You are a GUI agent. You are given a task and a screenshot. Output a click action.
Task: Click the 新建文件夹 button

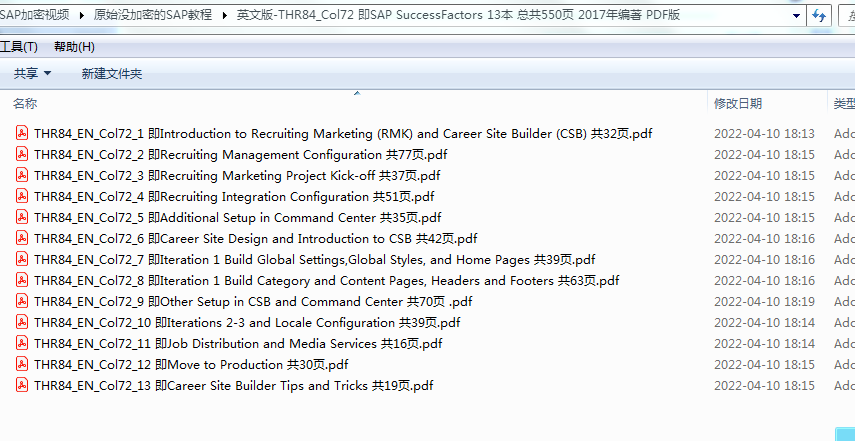[112, 74]
